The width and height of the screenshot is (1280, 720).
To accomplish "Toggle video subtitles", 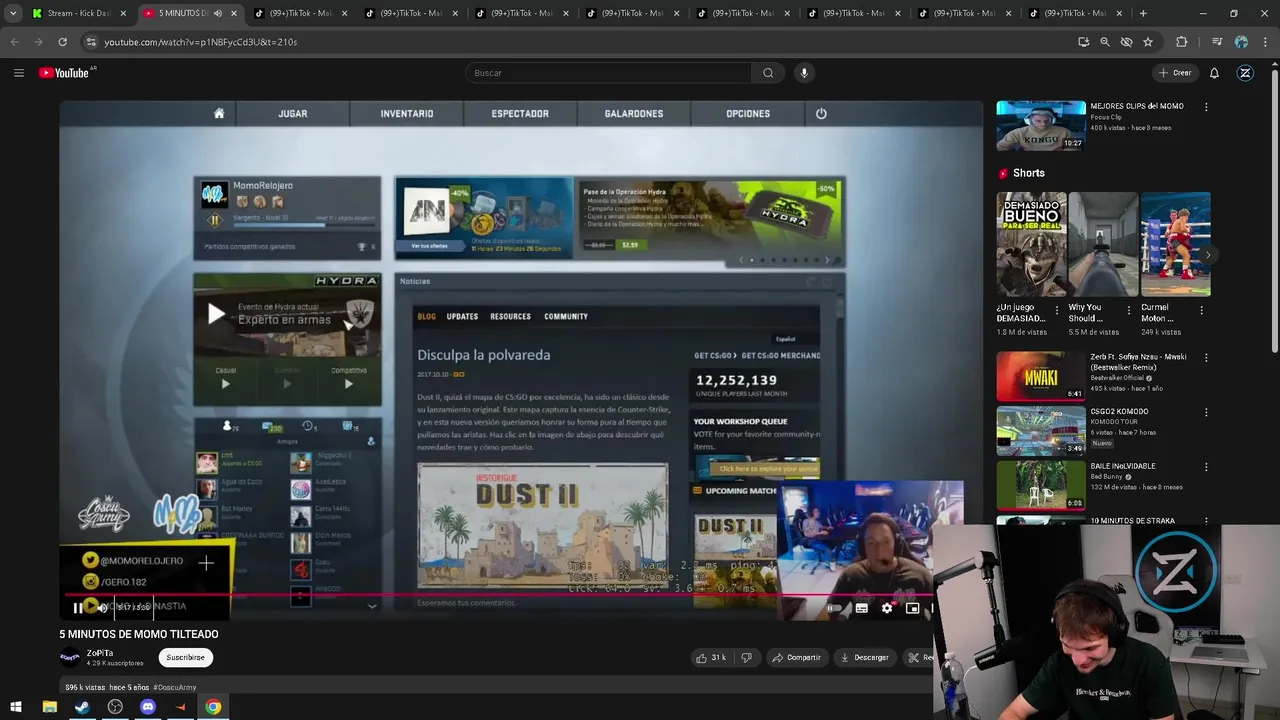I will pos(861,608).
